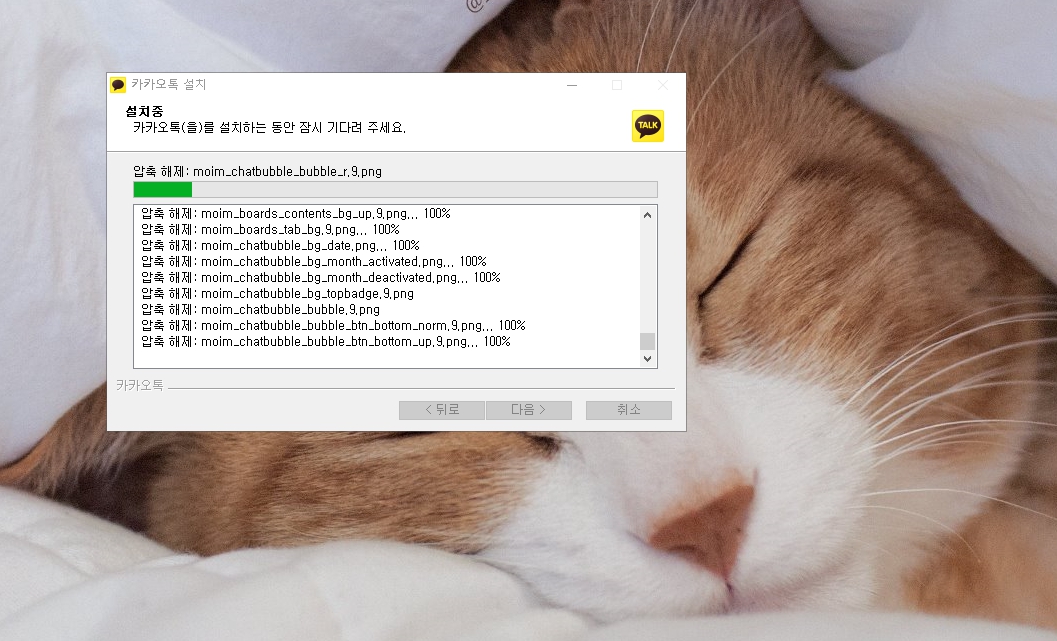This screenshot has width=1057, height=641.
Task: Close the 카카오톡 설치 window
Action: 663,85
